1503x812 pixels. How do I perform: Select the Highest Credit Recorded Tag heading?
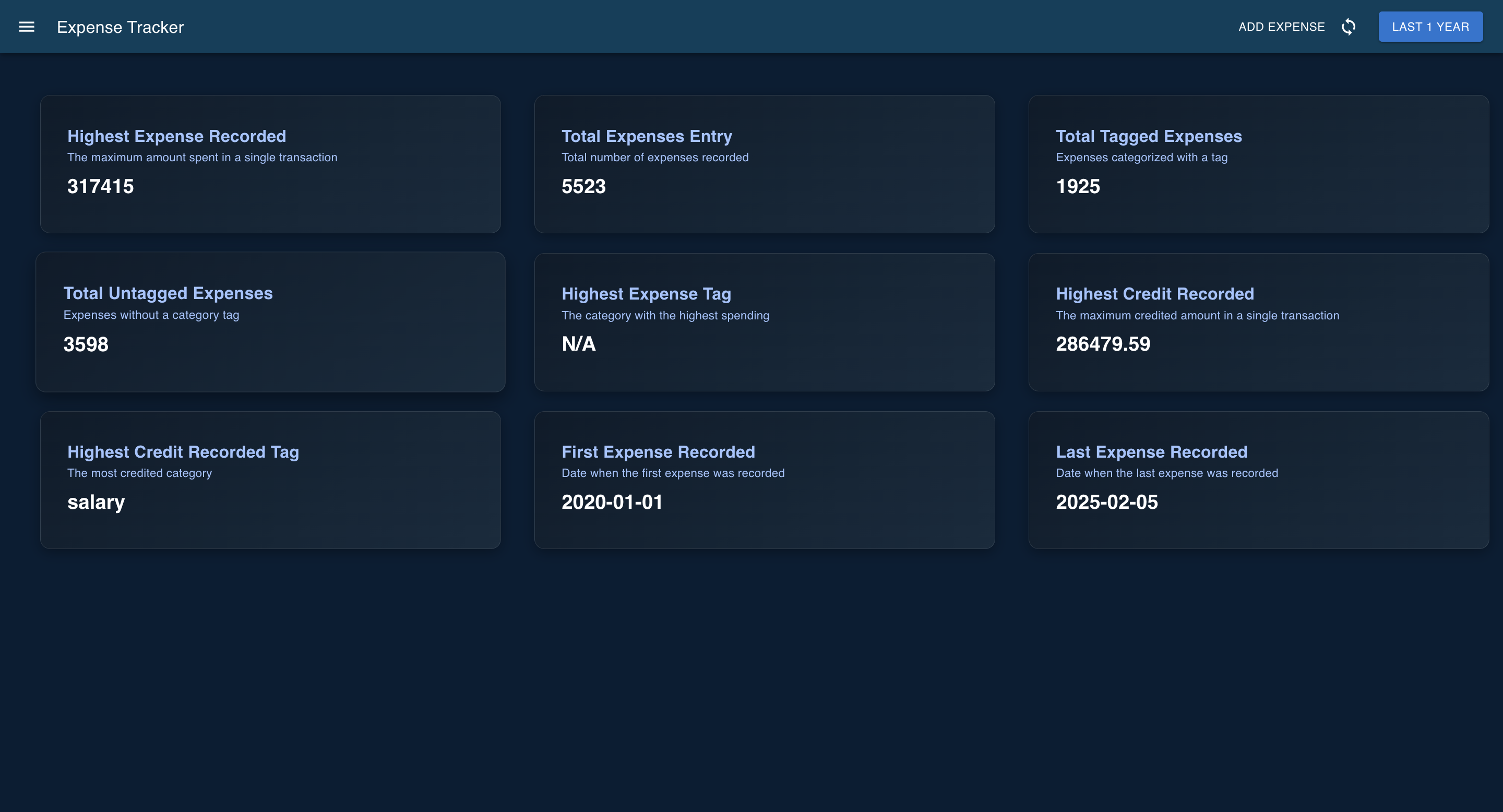pos(183,452)
